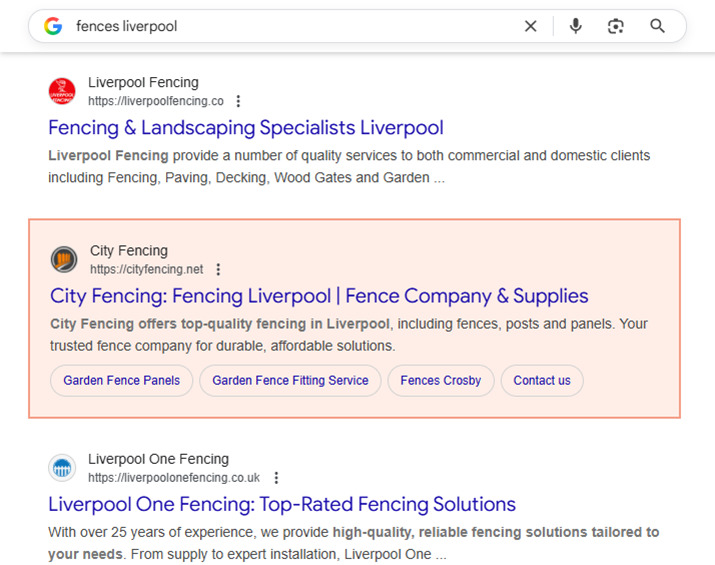Viewport: 715px width, 565px height.
Task: Open Fences Crosby sitelink
Action: point(441,380)
